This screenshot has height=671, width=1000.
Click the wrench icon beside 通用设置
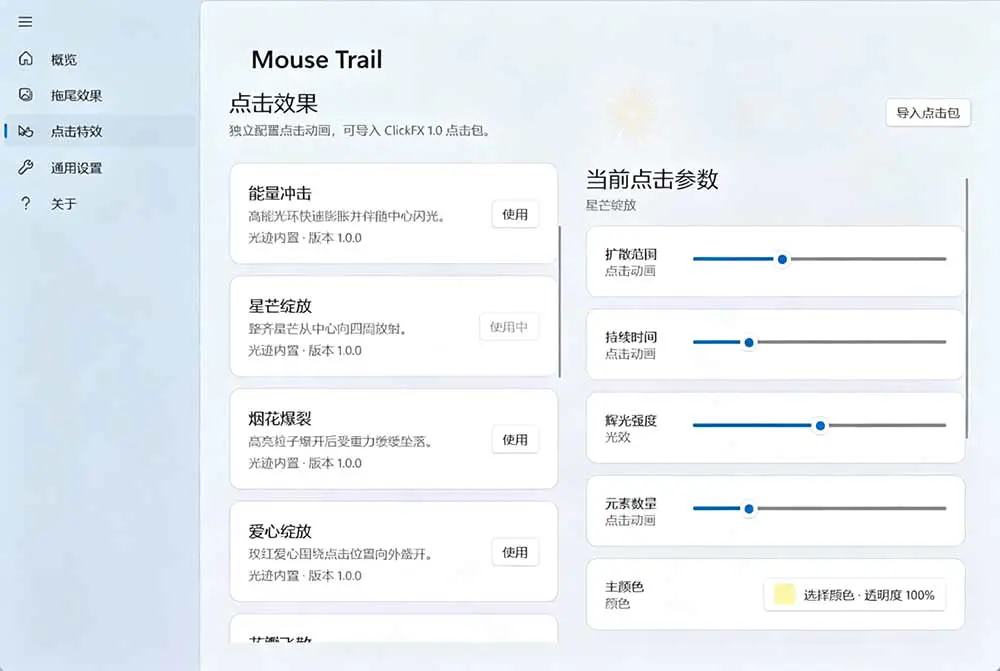pyautogui.click(x=26, y=168)
